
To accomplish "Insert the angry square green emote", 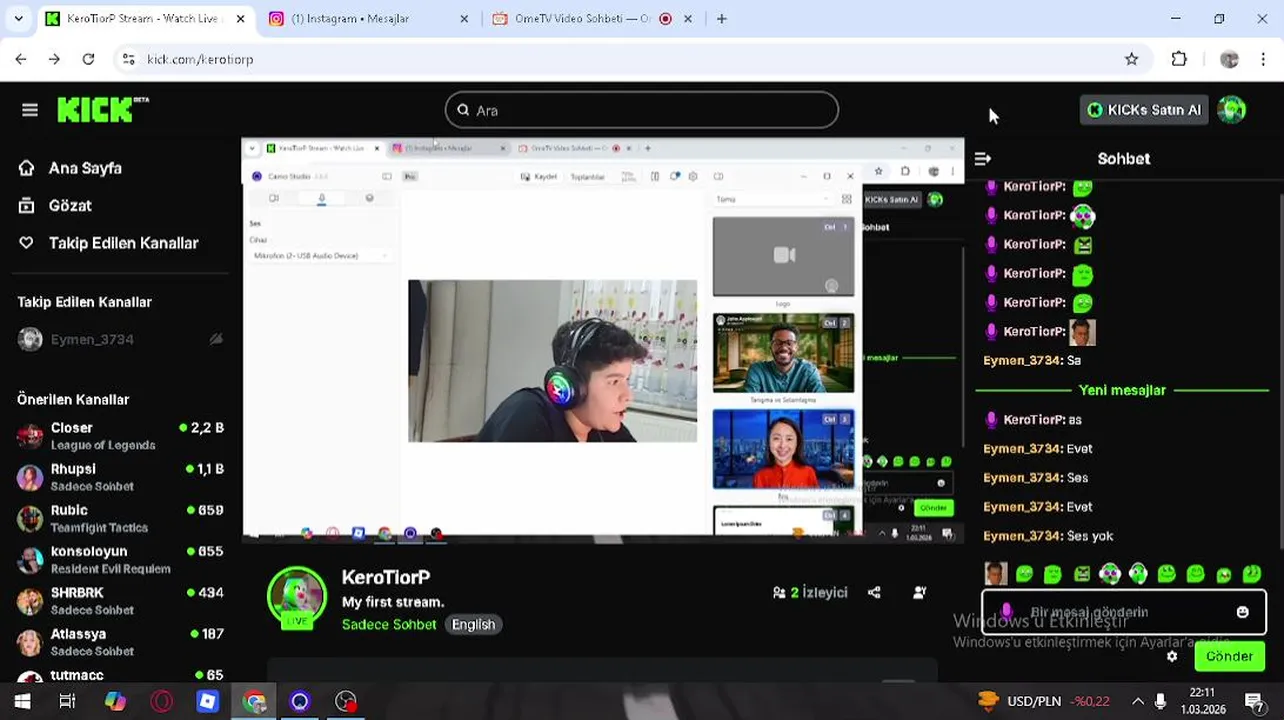I will [1082, 574].
